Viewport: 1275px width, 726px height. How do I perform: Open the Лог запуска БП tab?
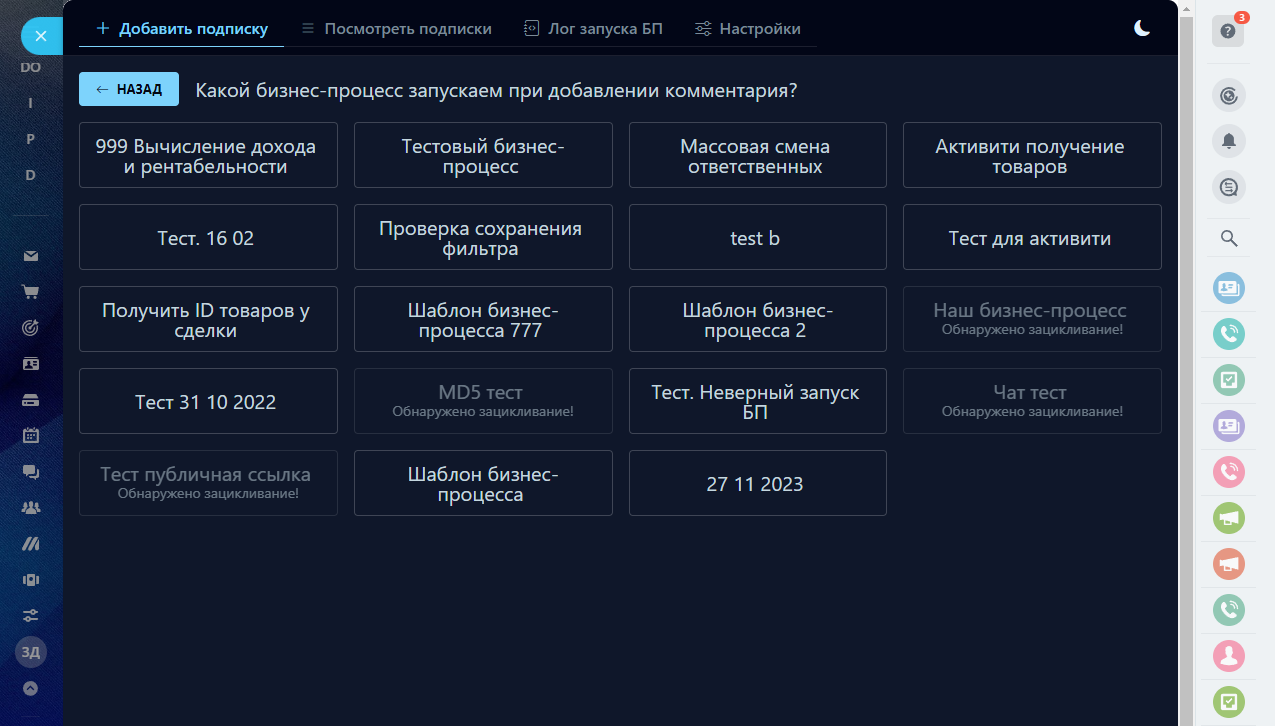593,28
